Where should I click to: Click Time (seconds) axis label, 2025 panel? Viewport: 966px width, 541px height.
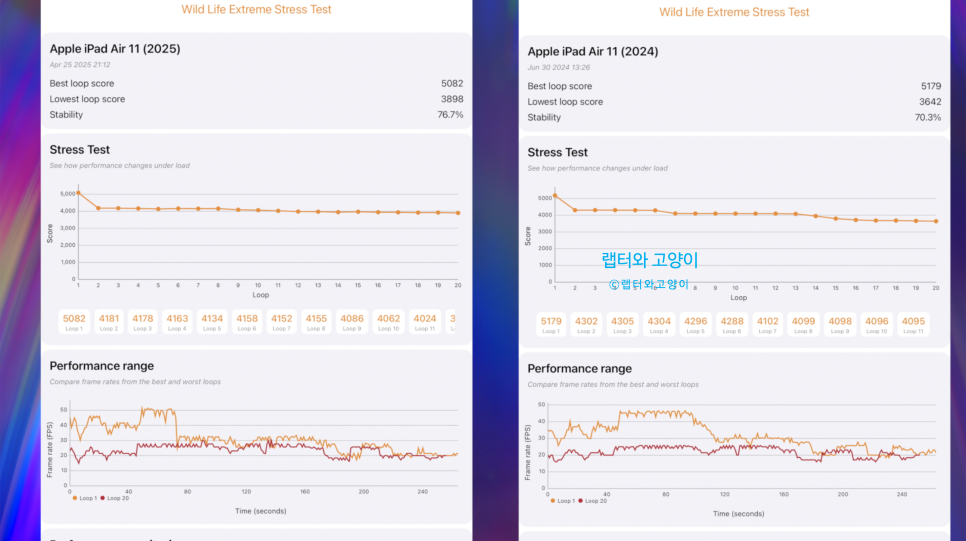click(261, 511)
